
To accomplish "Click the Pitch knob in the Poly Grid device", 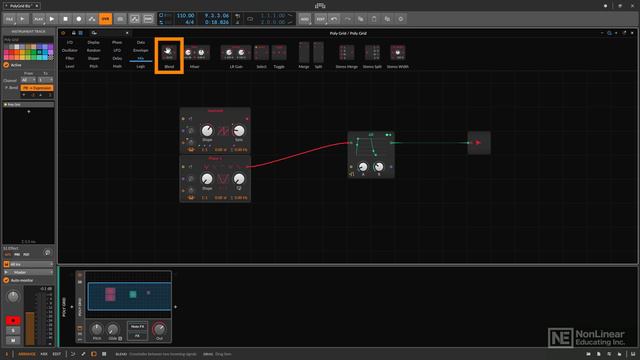I will coord(97,329).
